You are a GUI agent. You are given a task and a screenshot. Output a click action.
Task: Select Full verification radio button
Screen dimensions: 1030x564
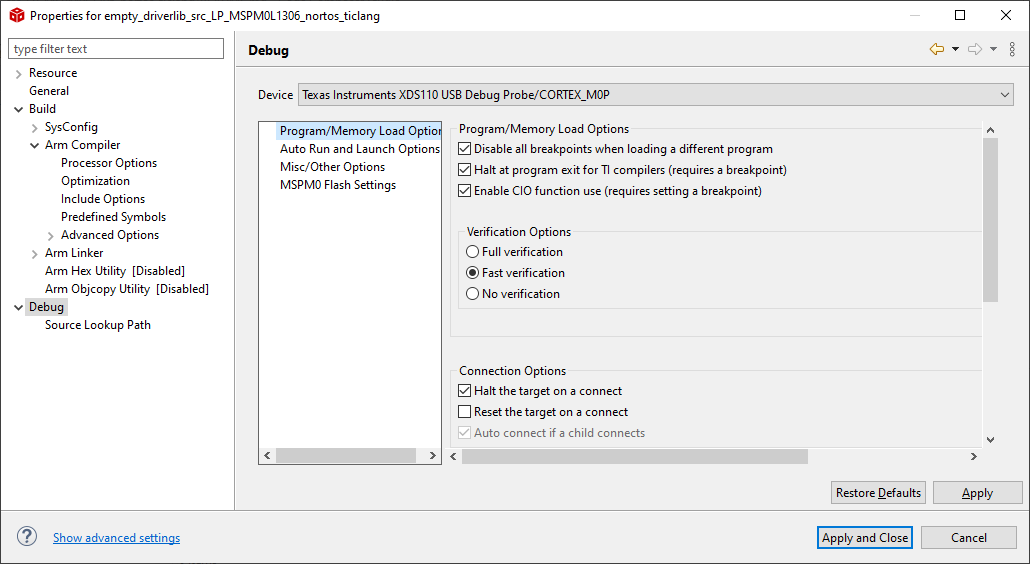coord(473,252)
